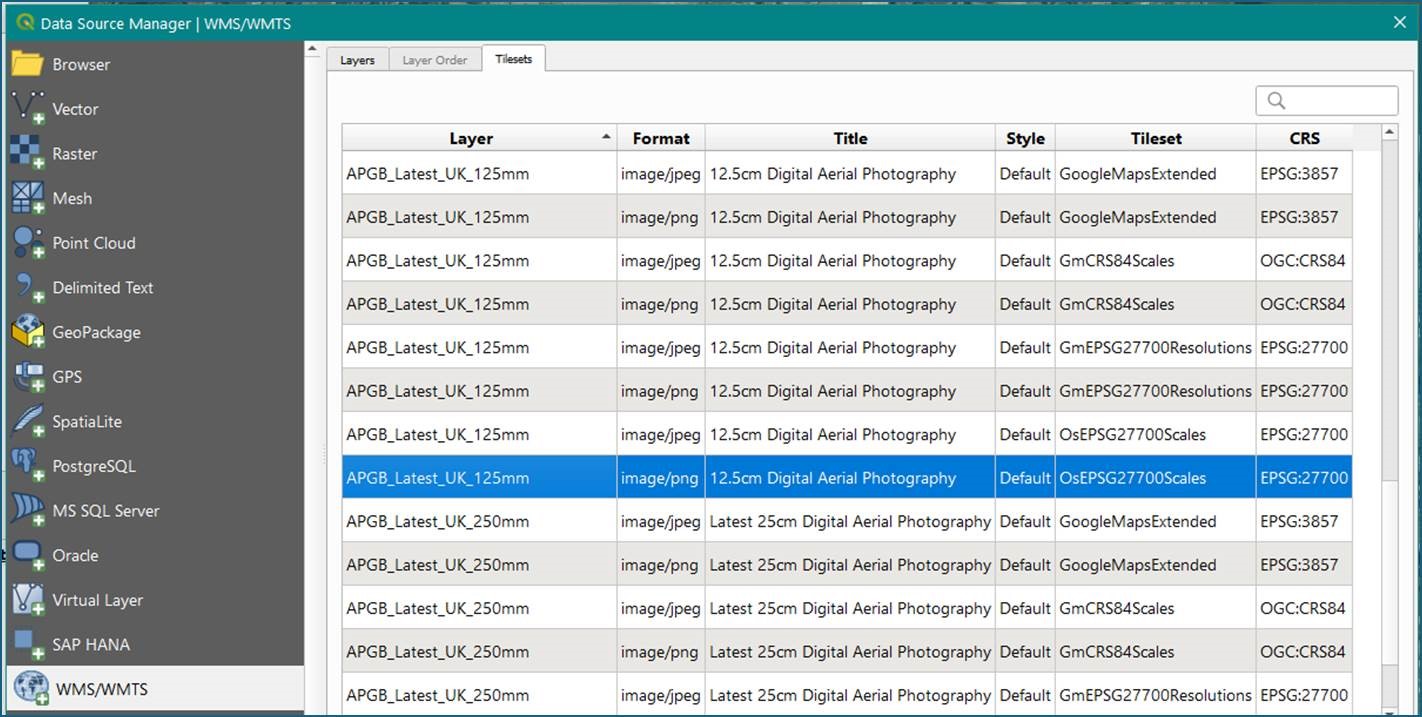Viewport: 1422px width, 717px height.
Task: Sort table by Layer column header
Action: click(471, 139)
